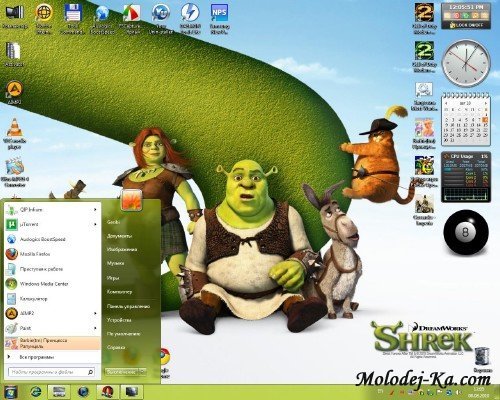
Task: Launch Auslogics BoostSpeed from the Start menu
Action: pos(52,239)
